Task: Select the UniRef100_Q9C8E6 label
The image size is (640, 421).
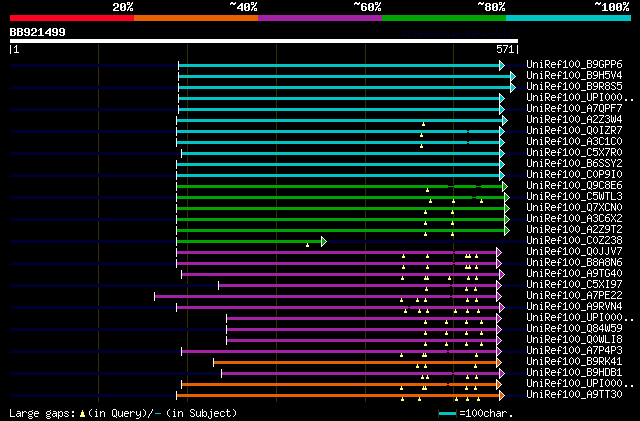Action: (574, 186)
